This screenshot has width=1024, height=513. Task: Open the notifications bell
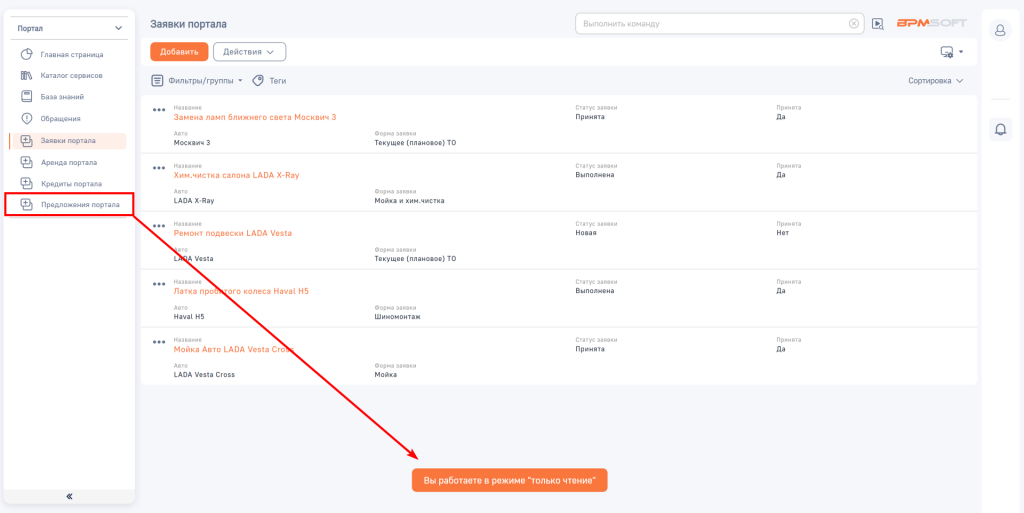(x=1000, y=129)
